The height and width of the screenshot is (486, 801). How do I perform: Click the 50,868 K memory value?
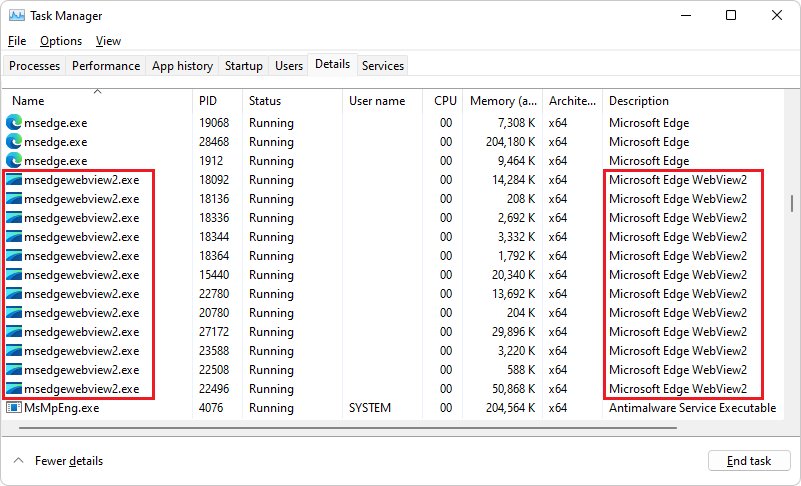(x=513, y=389)
